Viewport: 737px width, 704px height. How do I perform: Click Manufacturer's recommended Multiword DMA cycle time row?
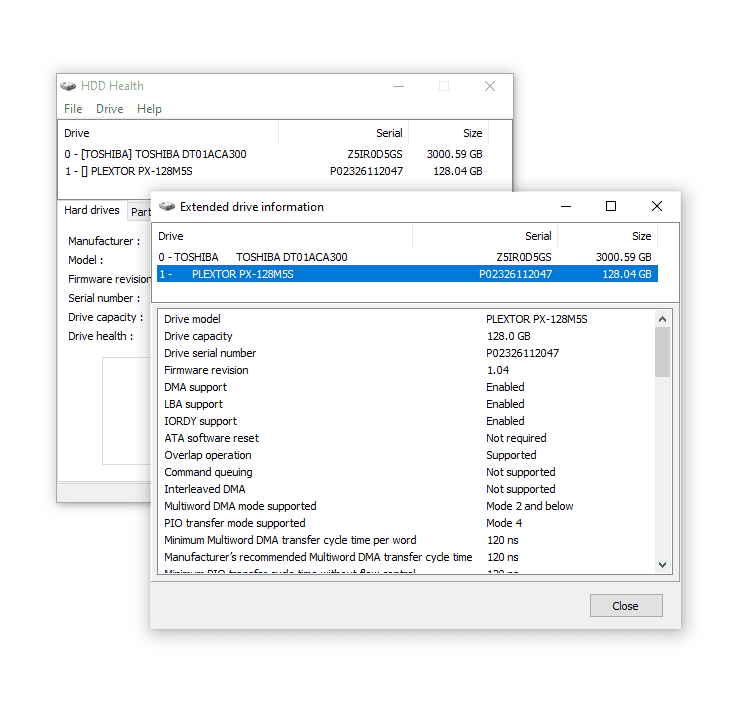(407, 557)
